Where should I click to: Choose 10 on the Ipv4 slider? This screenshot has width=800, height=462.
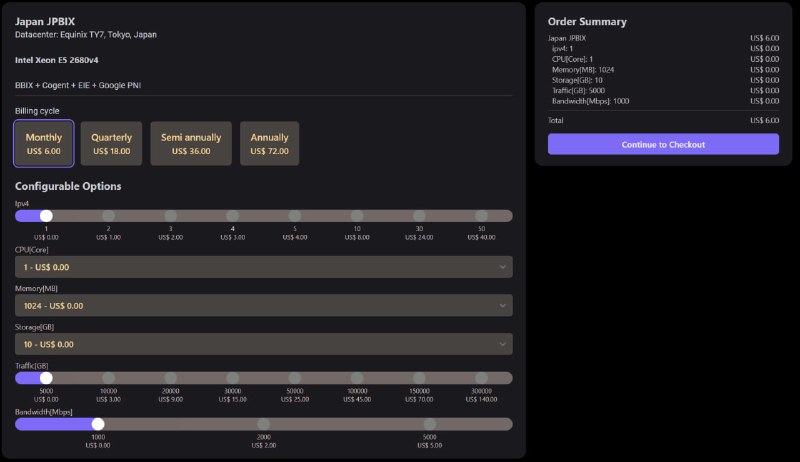(x=357, y=216)
